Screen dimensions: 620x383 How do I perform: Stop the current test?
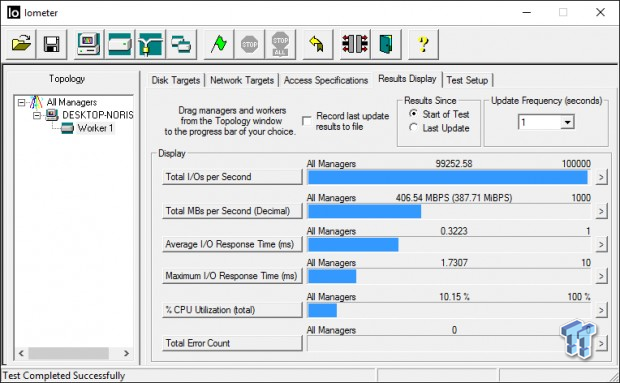pyautogui.click(x=250, y=44)
